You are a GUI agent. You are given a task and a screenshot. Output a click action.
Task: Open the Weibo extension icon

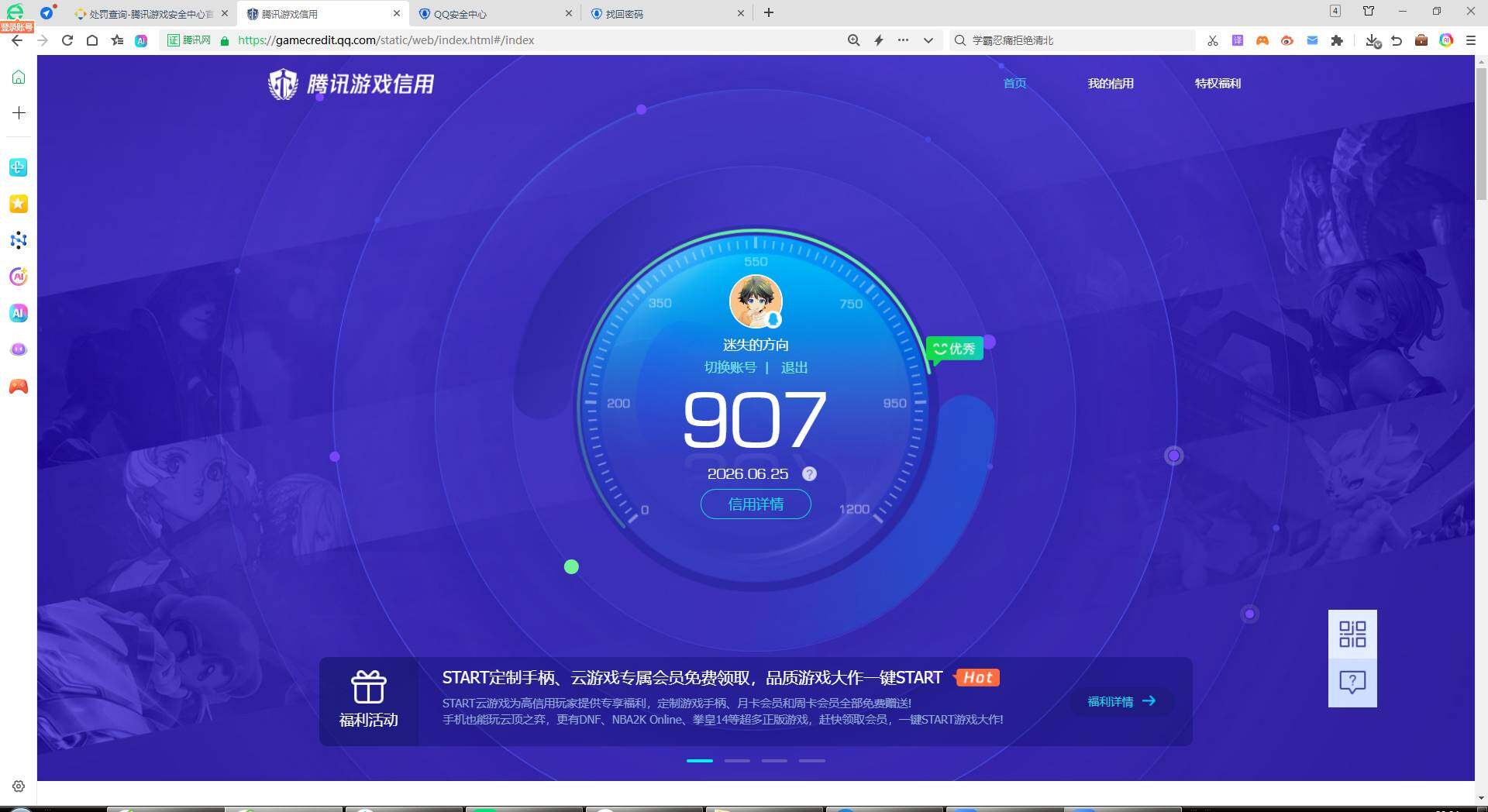point(1287,40)
